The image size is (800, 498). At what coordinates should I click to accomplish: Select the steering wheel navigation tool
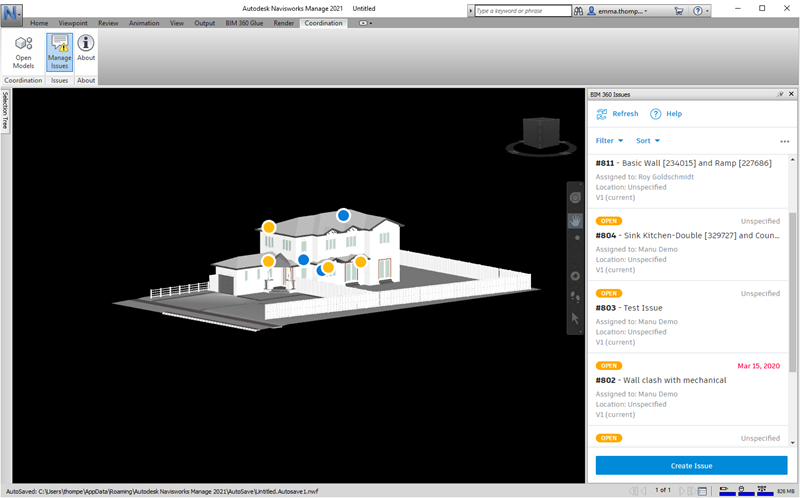[x=575, y=198]
